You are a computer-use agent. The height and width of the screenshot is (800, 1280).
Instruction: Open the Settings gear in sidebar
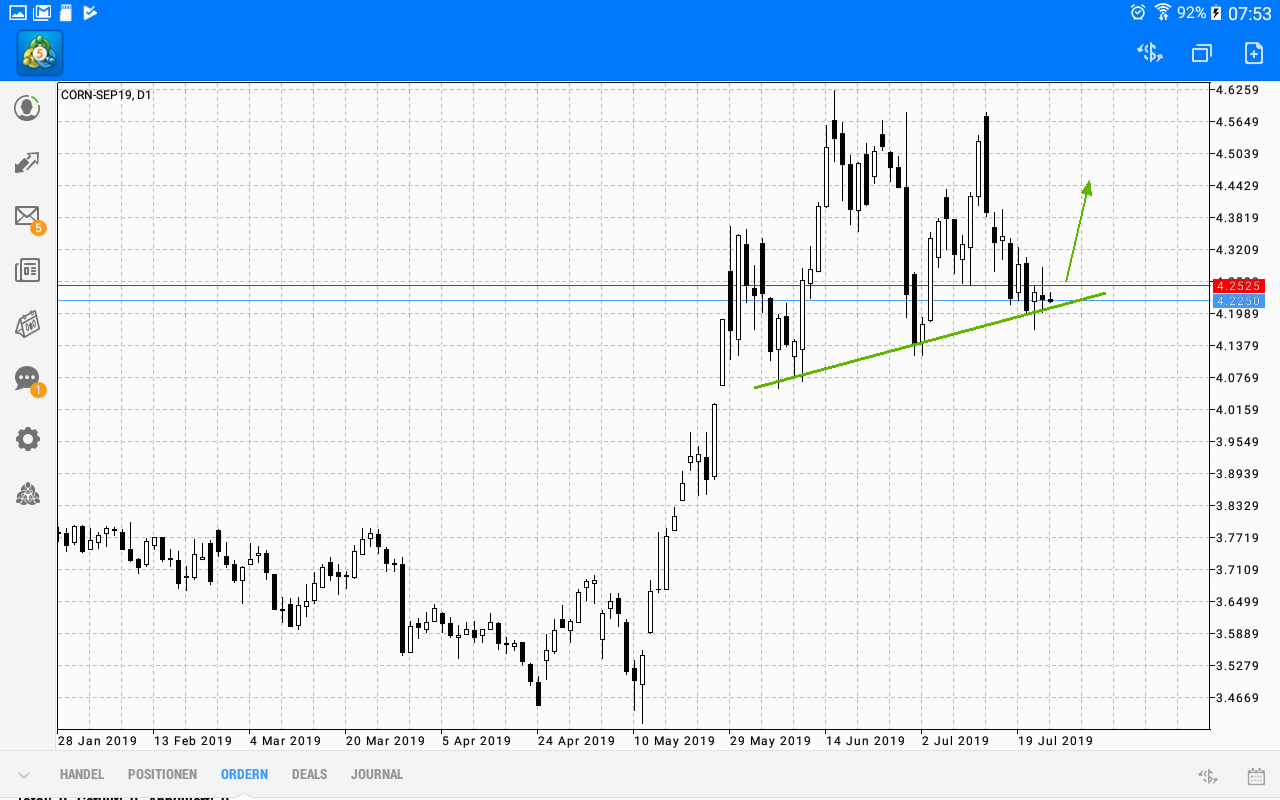coord(27,438)
